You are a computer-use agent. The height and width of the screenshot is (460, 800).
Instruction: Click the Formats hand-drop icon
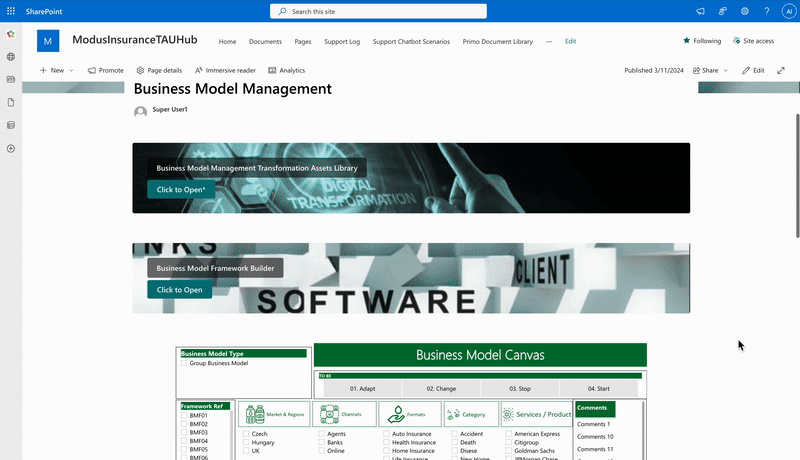[396, 414]
